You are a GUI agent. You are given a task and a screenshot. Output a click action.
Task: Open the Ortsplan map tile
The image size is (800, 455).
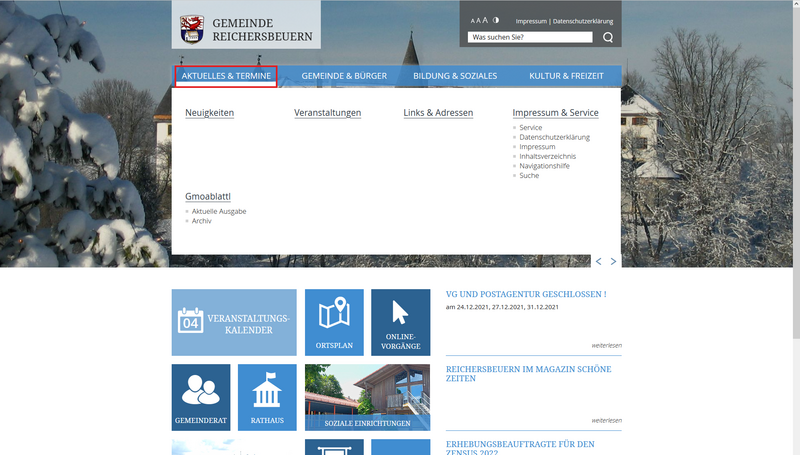334,322
